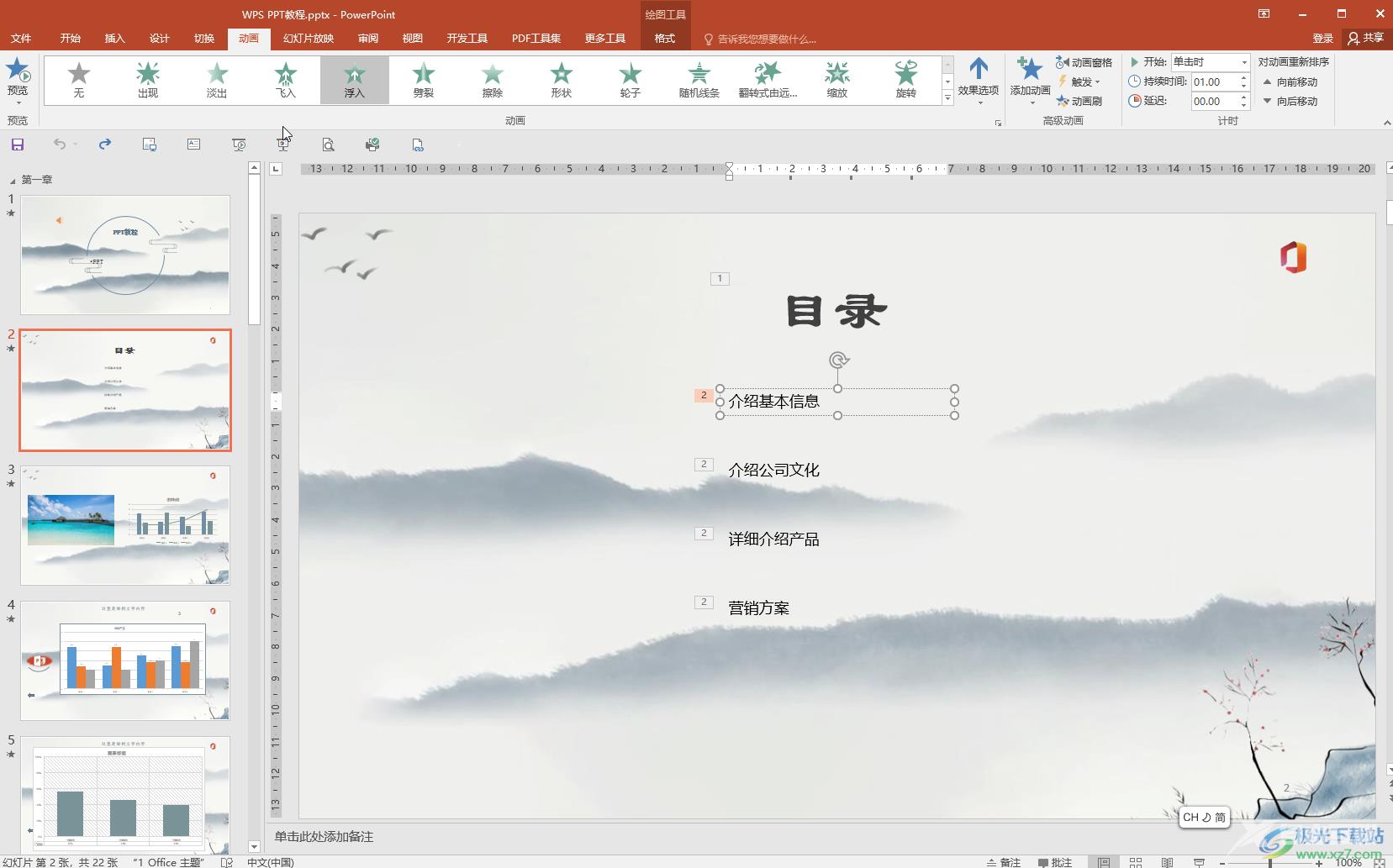The width and height of the screenshot is (1393, 868).
Task: Apply the 劈裂 (Split) animation
Action: (423, 81)
